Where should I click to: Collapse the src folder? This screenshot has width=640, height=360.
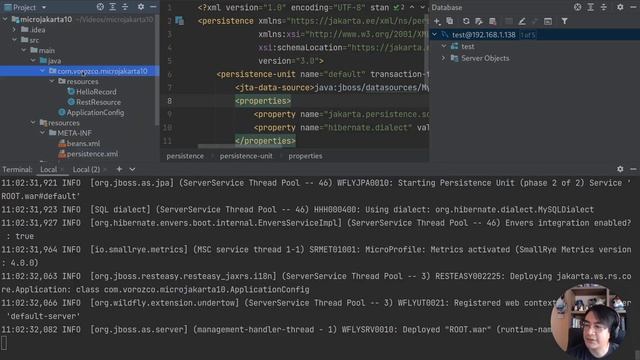15,40
